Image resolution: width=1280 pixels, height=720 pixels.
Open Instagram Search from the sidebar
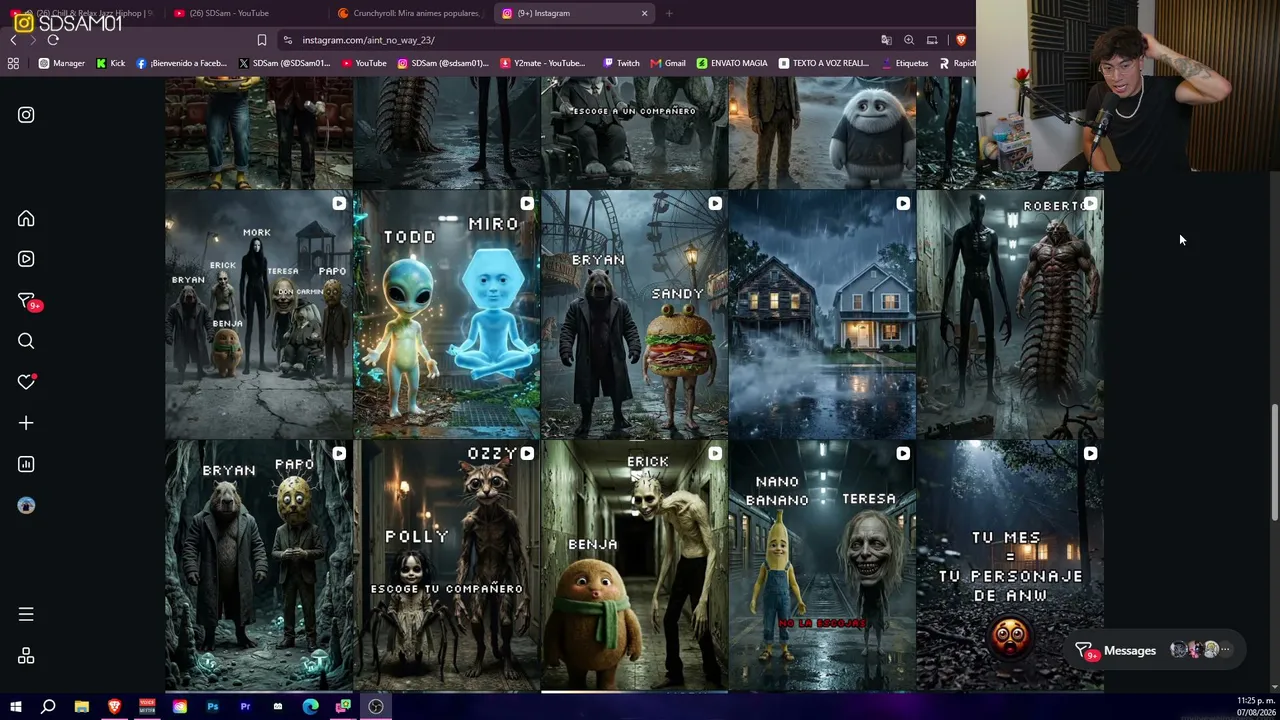tap(26, 341)
